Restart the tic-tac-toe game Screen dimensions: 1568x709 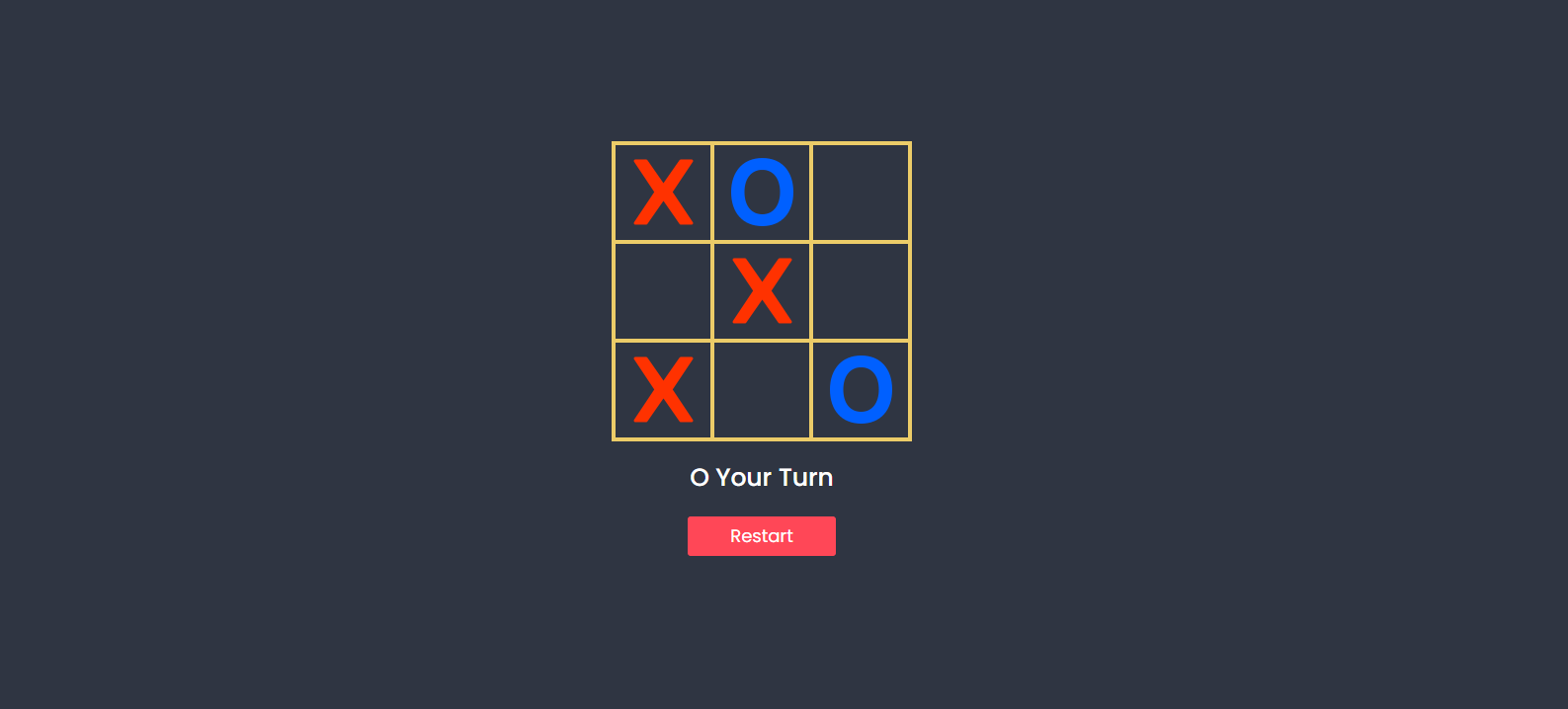[x=762, y=536]
